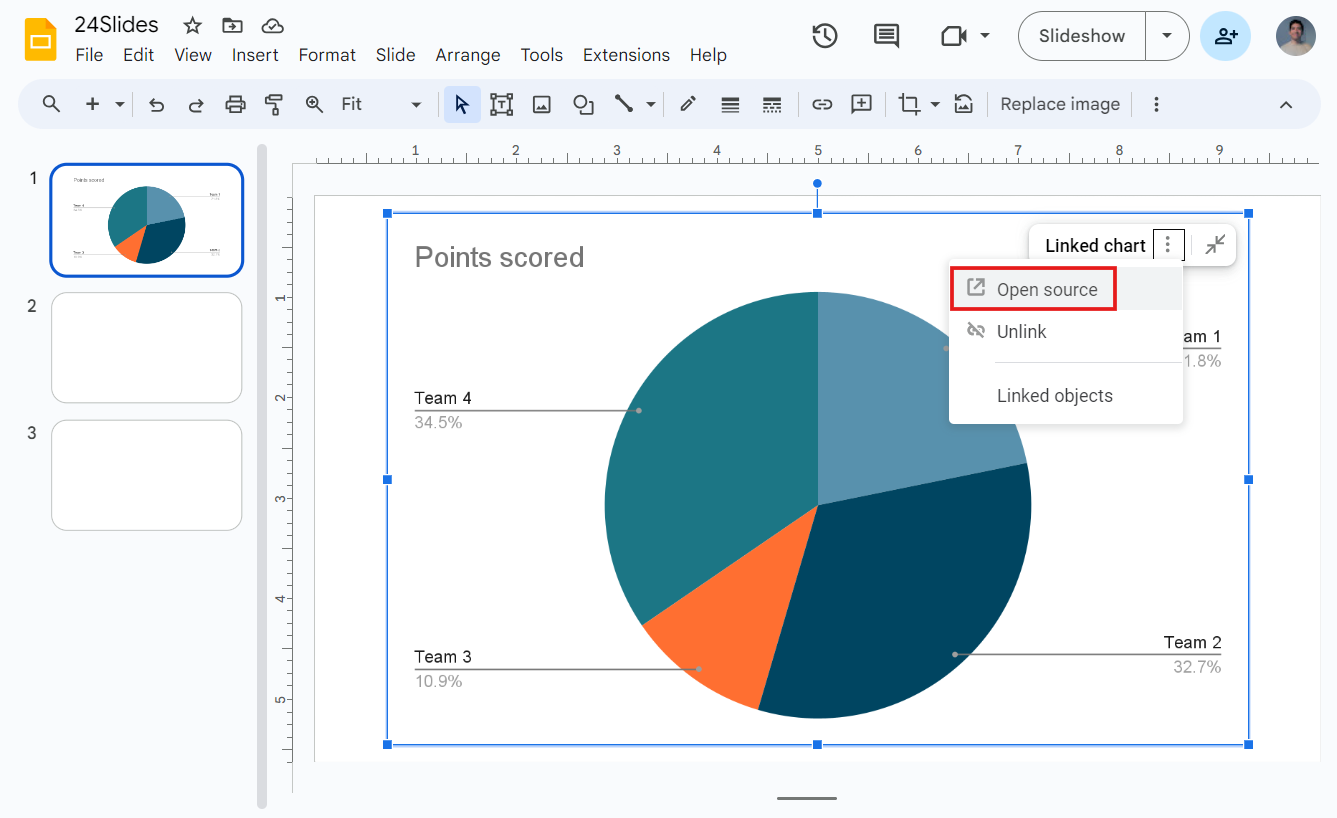Activate the paint format tool
Viewport: 1337px width, 818px height.
(x=274, y=104)
